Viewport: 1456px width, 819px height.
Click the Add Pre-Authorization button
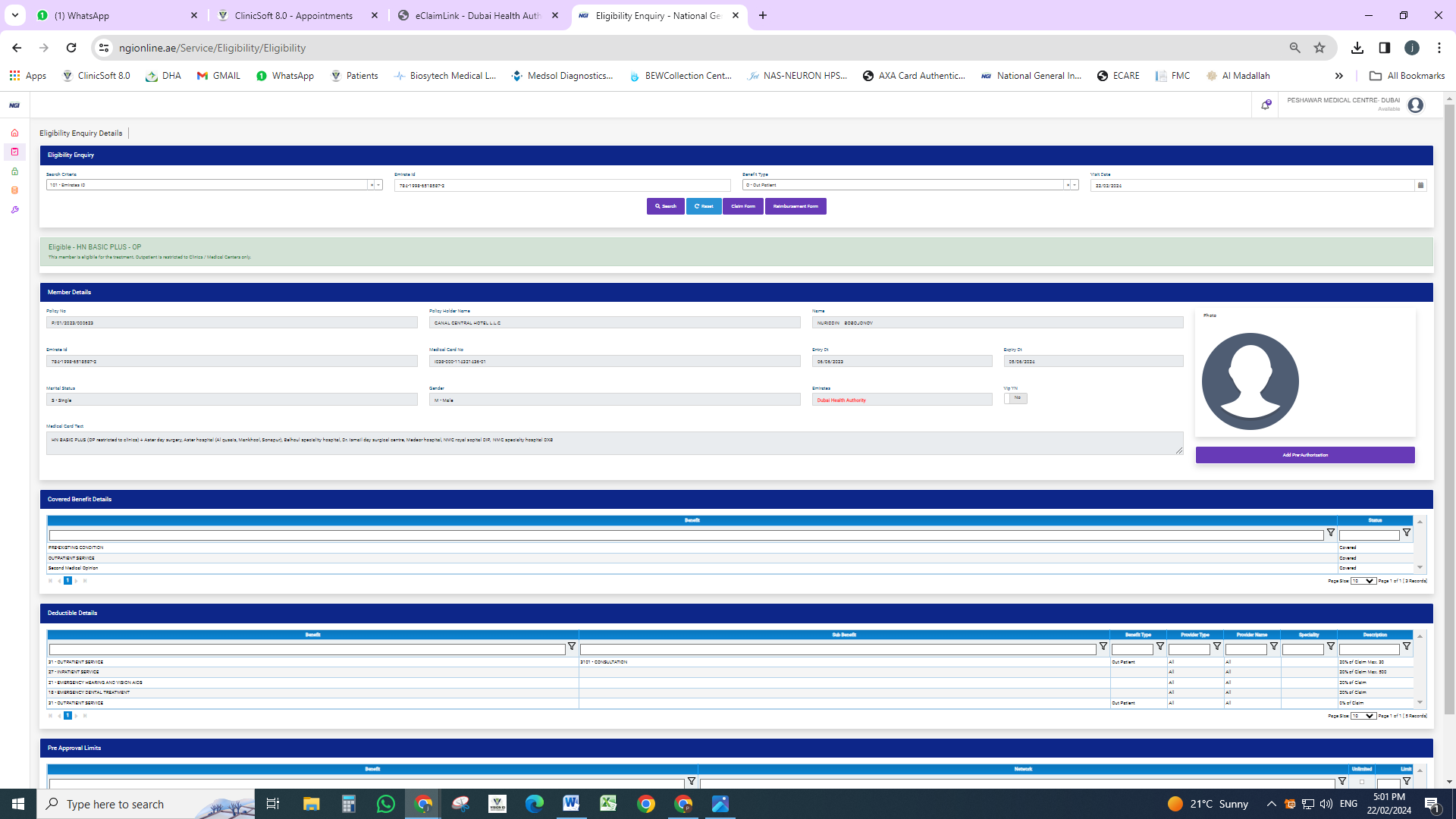(1304, 455)
